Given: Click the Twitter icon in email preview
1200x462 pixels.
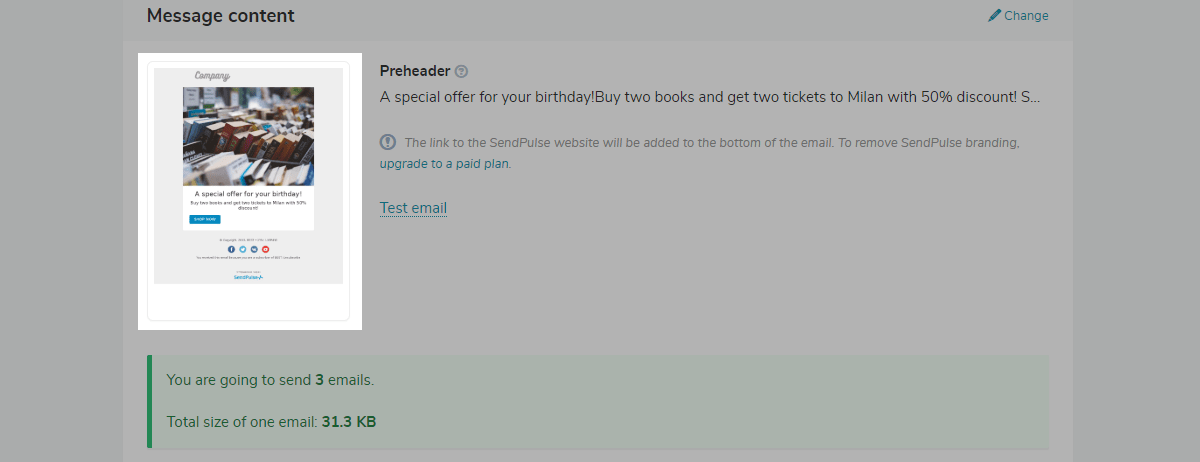Looking at the screenshot, I should pos(243,249).
